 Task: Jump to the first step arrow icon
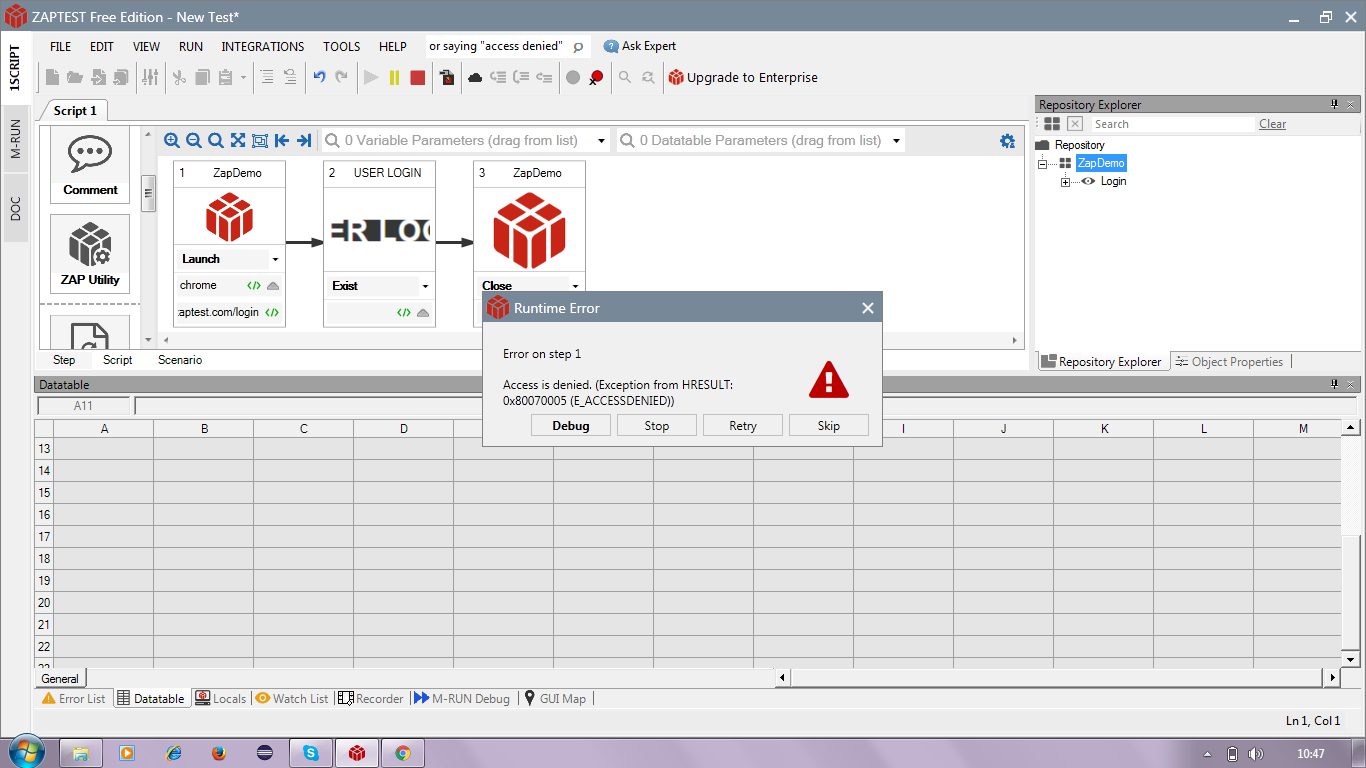[282, 141]
